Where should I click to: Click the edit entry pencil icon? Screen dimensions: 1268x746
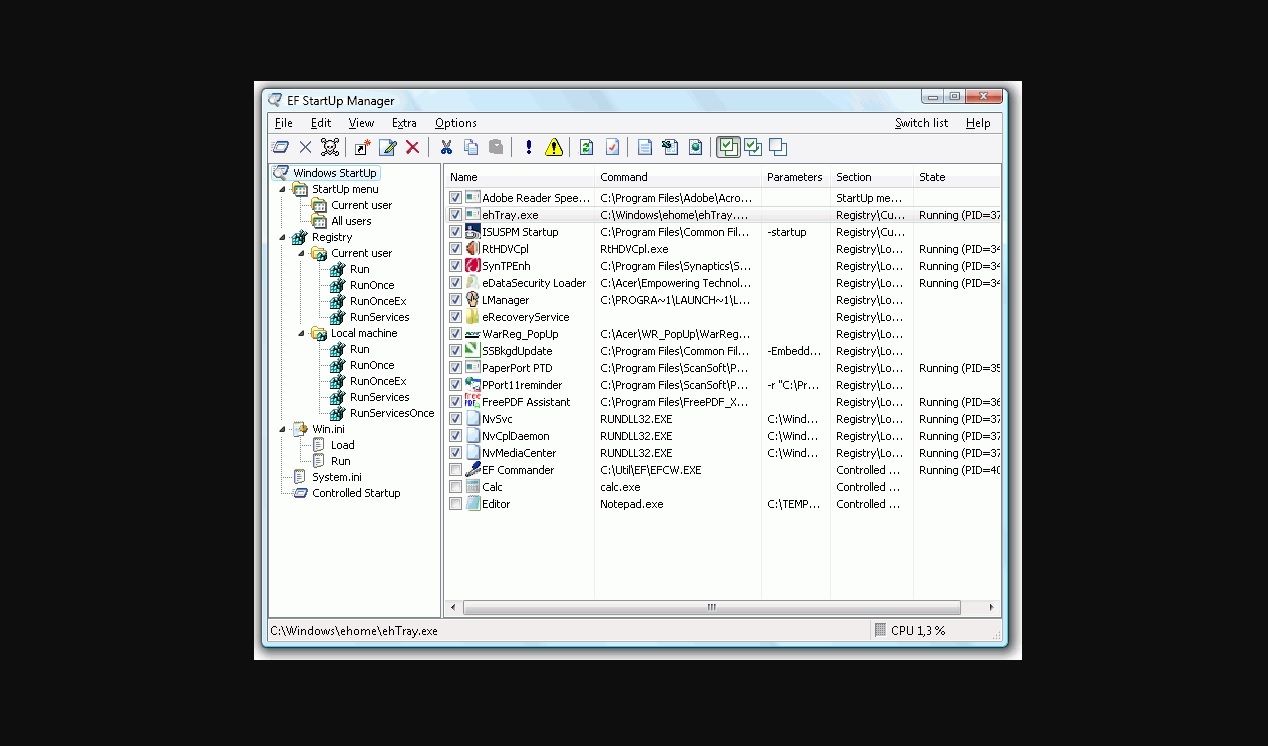[388, 148]
